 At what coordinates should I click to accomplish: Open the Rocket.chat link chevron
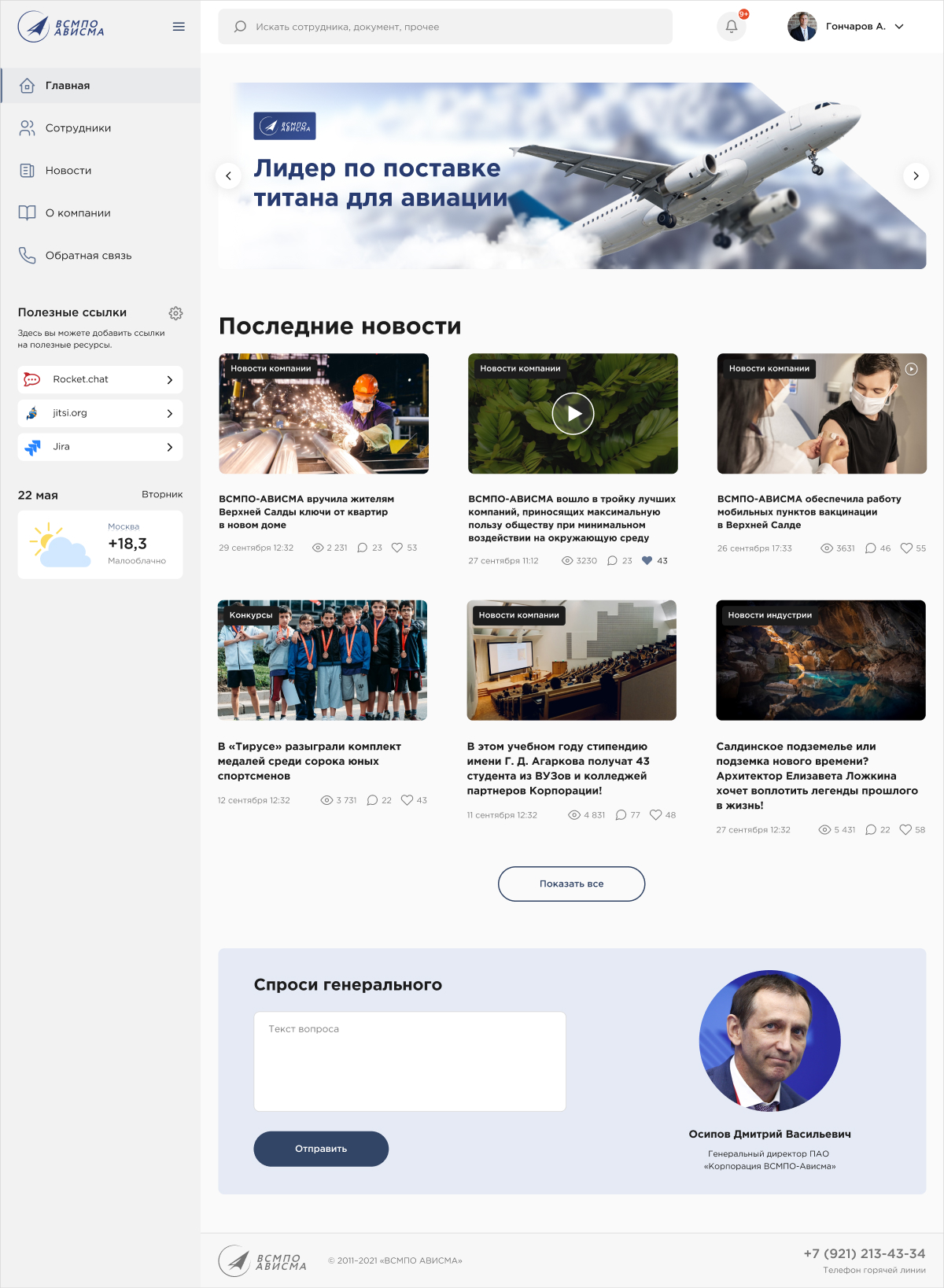click(169, 380)
